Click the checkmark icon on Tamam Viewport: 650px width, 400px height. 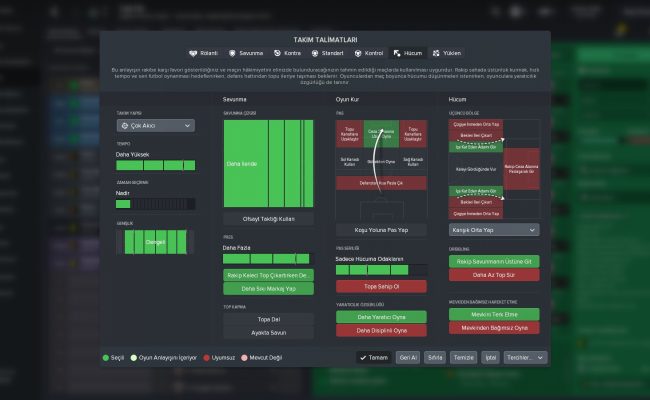[x=362, y=357]
